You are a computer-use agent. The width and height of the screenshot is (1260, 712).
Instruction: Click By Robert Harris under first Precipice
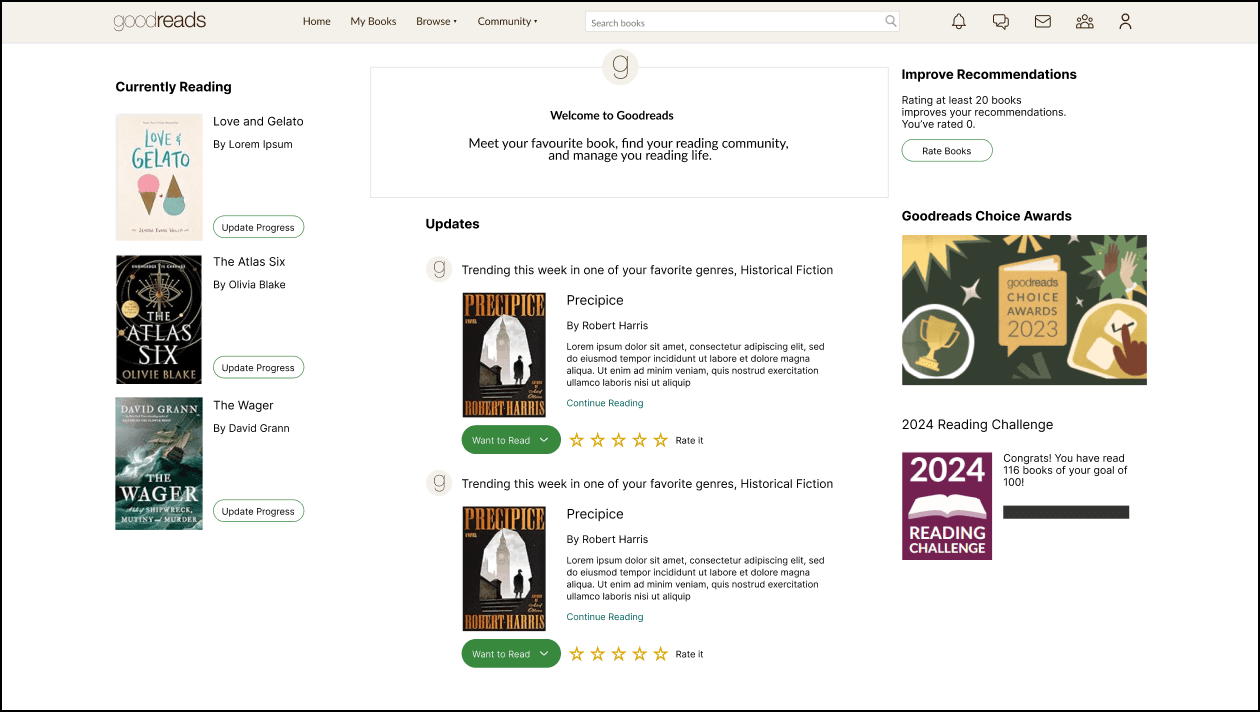[607, 325]
